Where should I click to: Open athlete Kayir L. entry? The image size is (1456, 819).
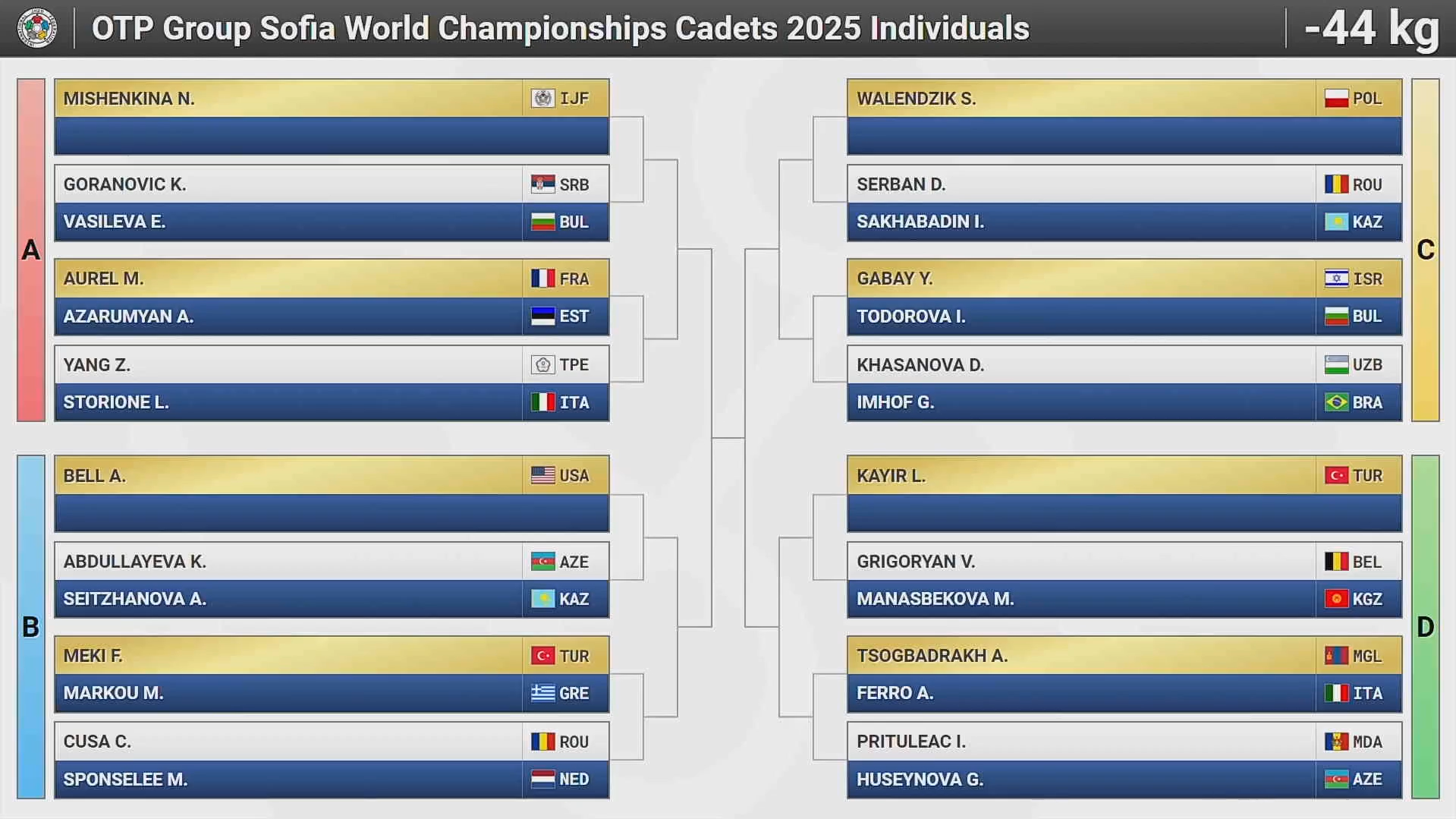(1081, 476)
